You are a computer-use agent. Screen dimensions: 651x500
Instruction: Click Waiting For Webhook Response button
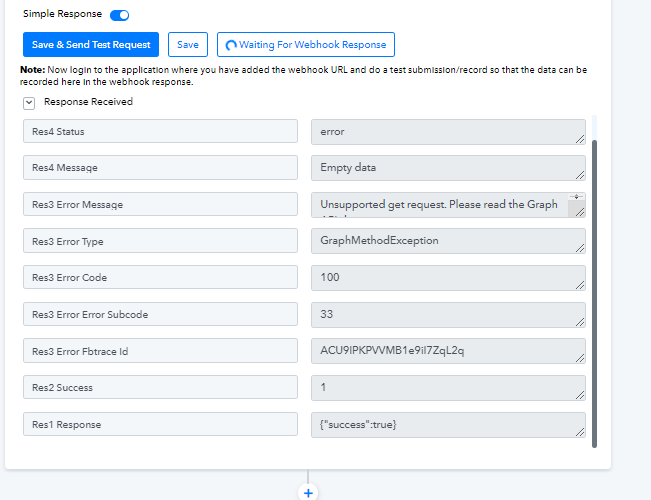306,44
